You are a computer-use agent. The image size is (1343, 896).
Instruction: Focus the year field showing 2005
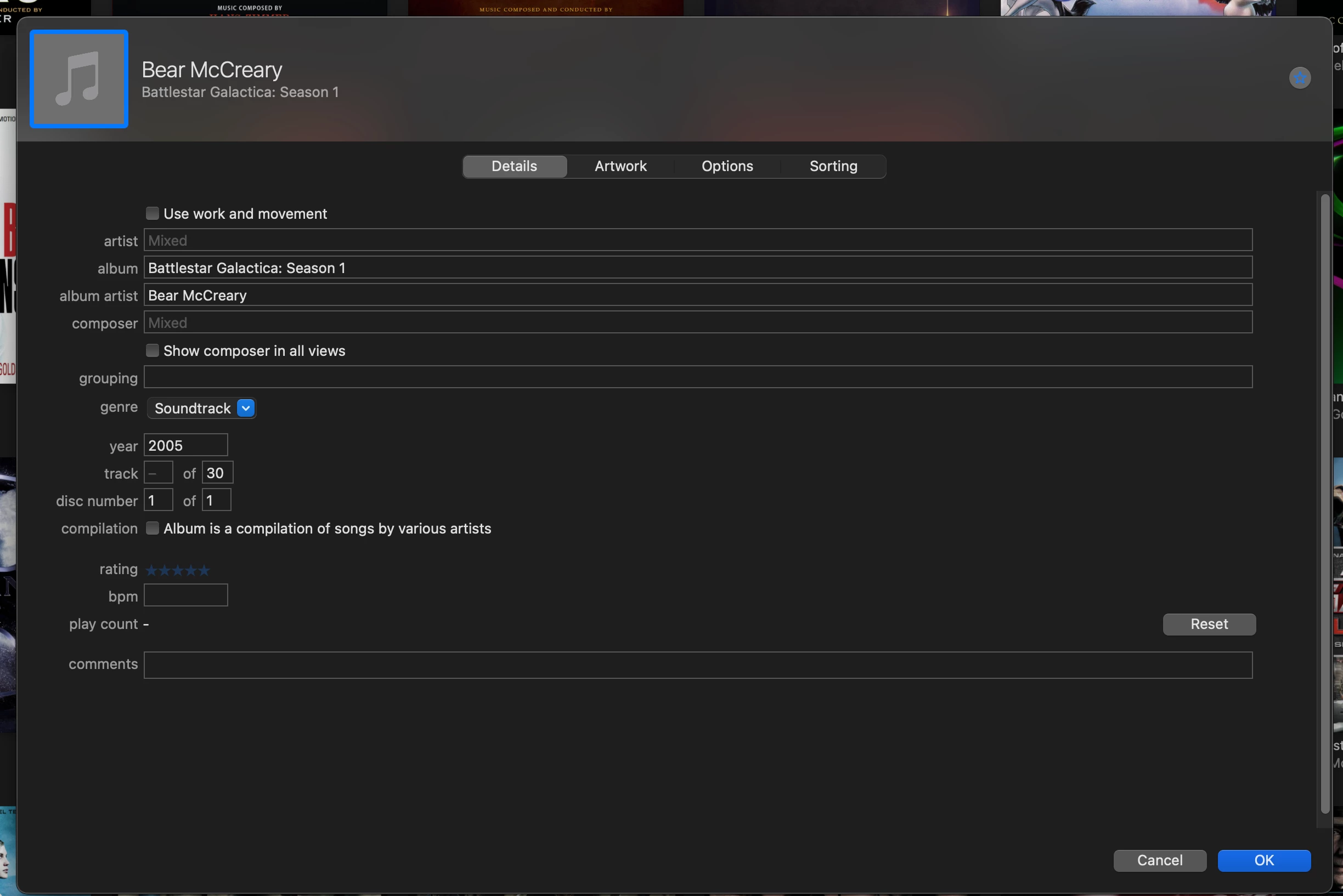pos(185,445)
